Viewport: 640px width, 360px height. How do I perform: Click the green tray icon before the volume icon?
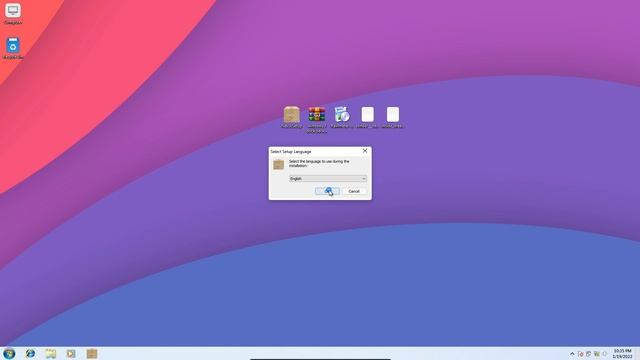(597, 354)
